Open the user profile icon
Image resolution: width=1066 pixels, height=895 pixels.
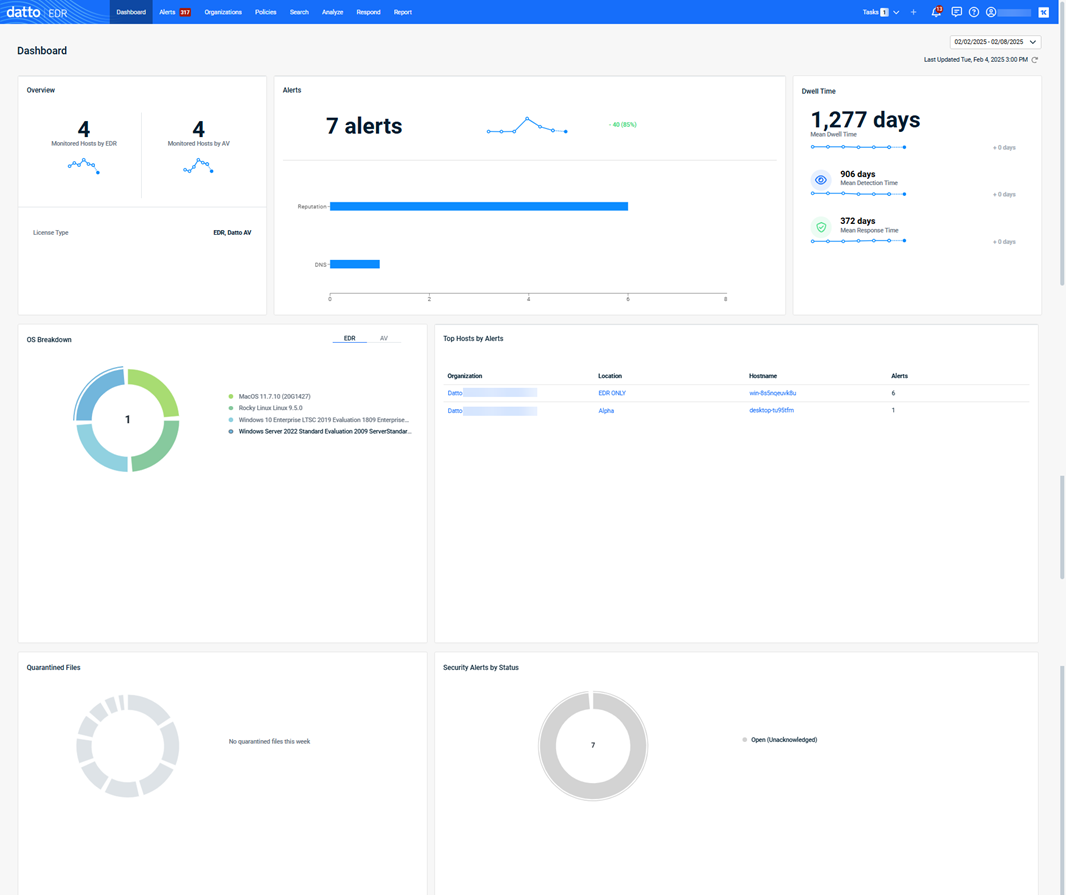coord(991,12)
